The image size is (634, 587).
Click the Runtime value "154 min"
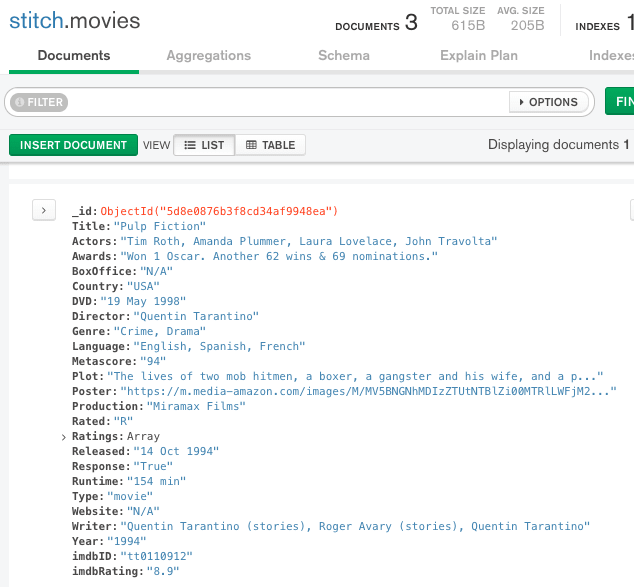(x=156, y=481)
